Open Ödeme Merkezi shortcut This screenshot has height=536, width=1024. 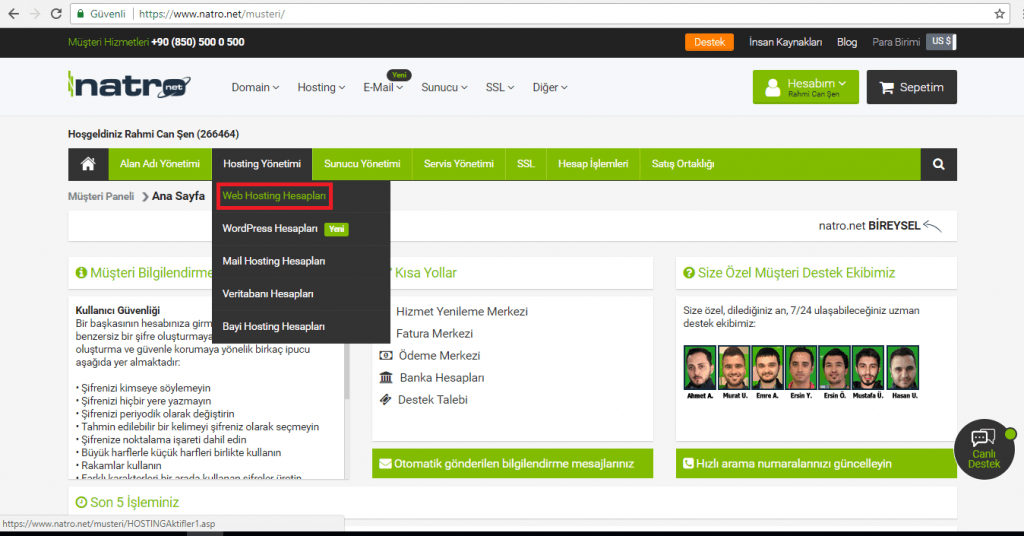[x=439, y=356]
